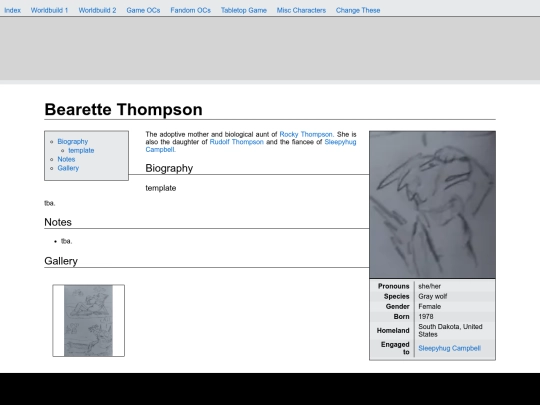Screen dimensions: 540x405
Task: Open Tabletop Game section
Action: [244, 10]
